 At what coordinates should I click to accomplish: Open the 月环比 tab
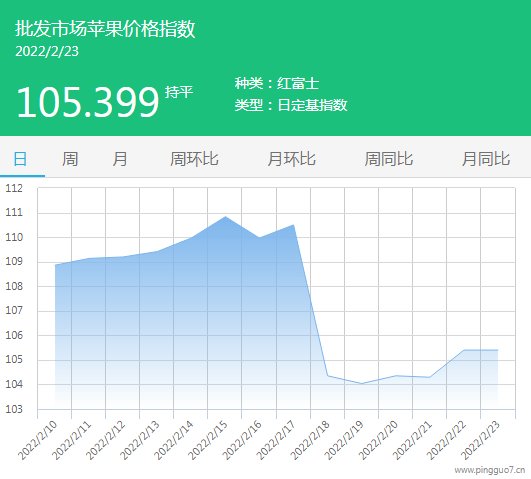point(292,159)
